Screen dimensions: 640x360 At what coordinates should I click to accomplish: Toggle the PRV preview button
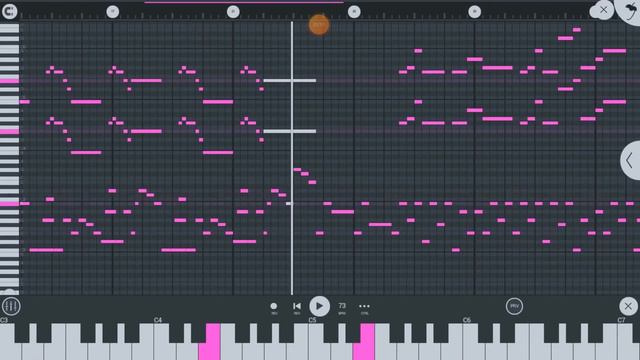point(514,306)
